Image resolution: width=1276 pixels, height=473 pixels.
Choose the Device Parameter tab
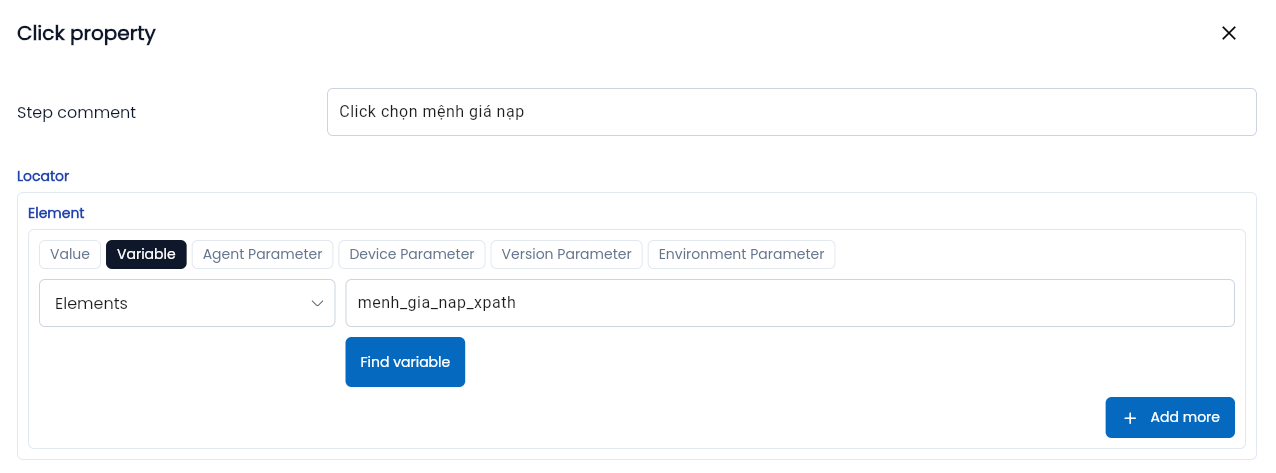click(x=411, y=254)
